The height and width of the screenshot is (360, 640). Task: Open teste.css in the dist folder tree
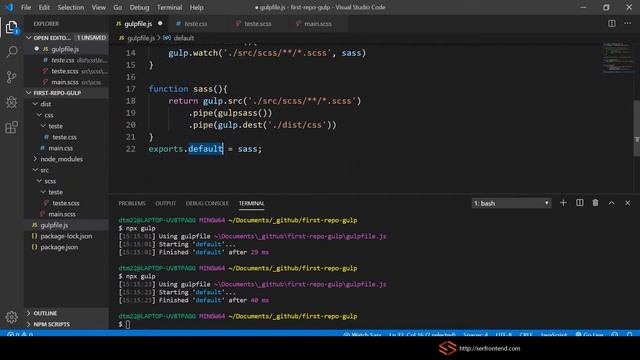[67, 137]
